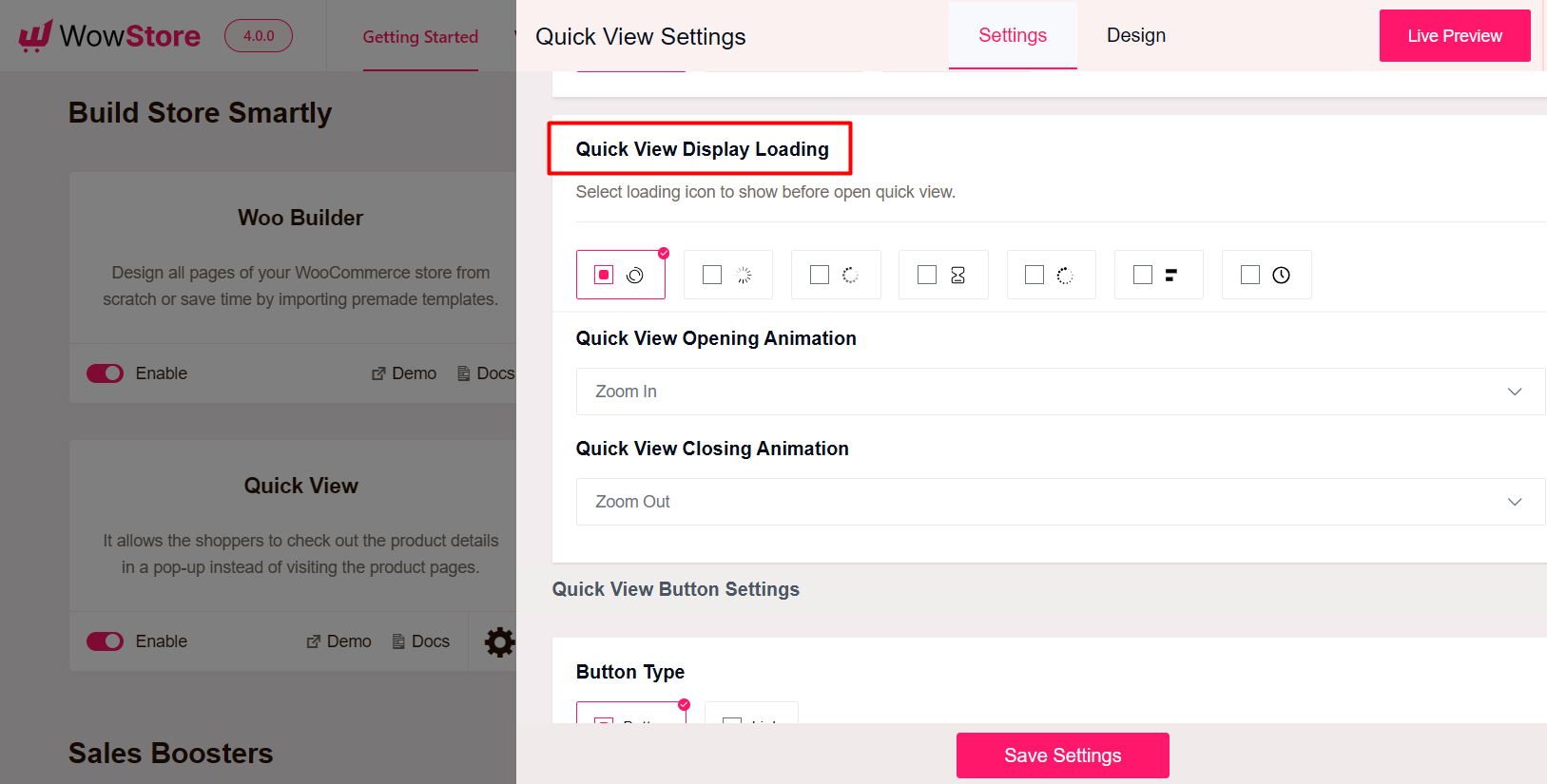Choose the bars loading icon

1159,275
